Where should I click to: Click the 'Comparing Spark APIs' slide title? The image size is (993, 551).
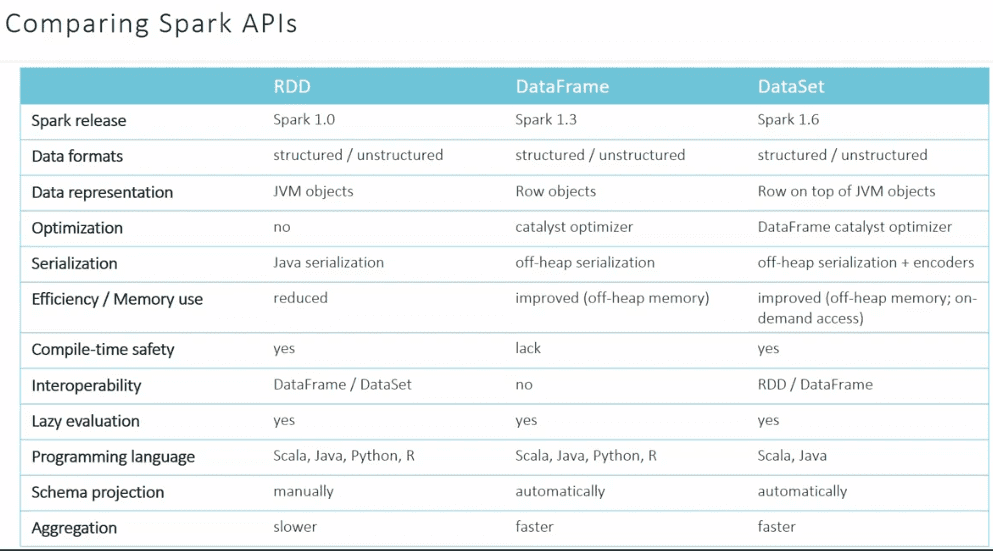pos(151,24)
